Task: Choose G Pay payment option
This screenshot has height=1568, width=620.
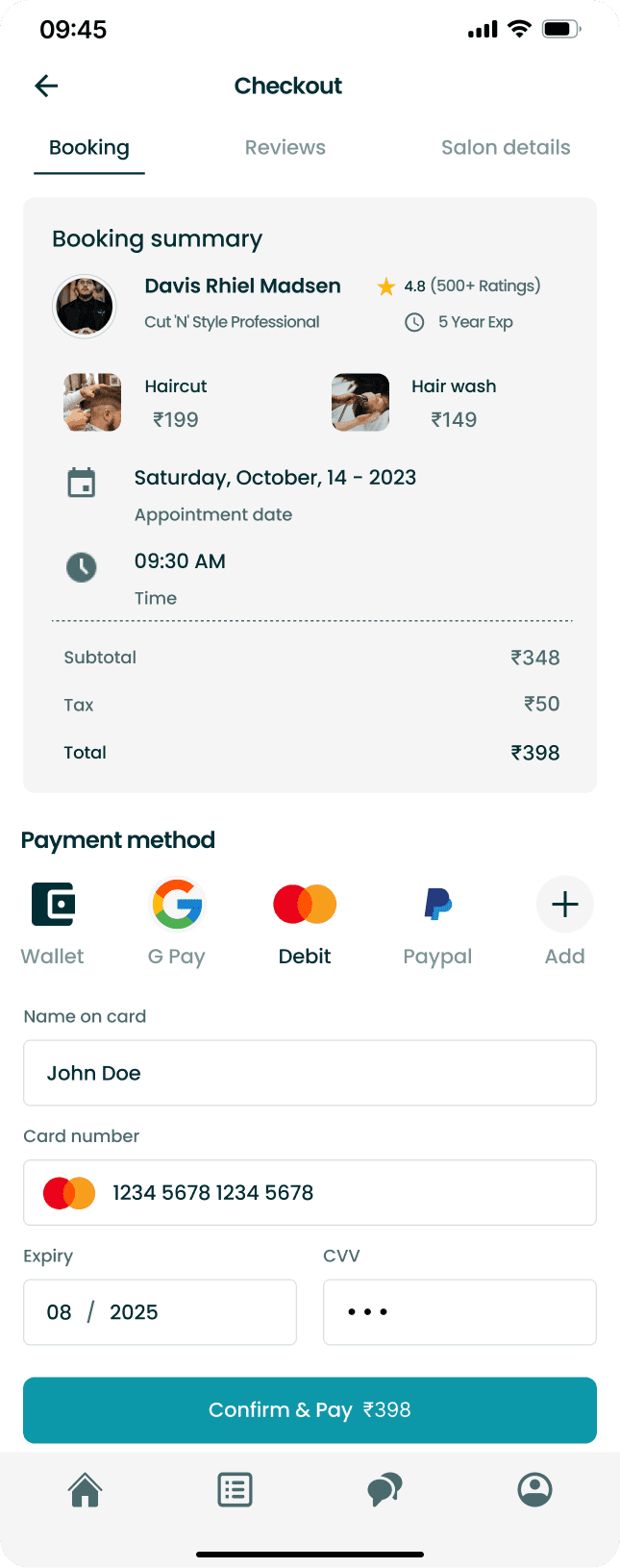Action: coord(178,905)
